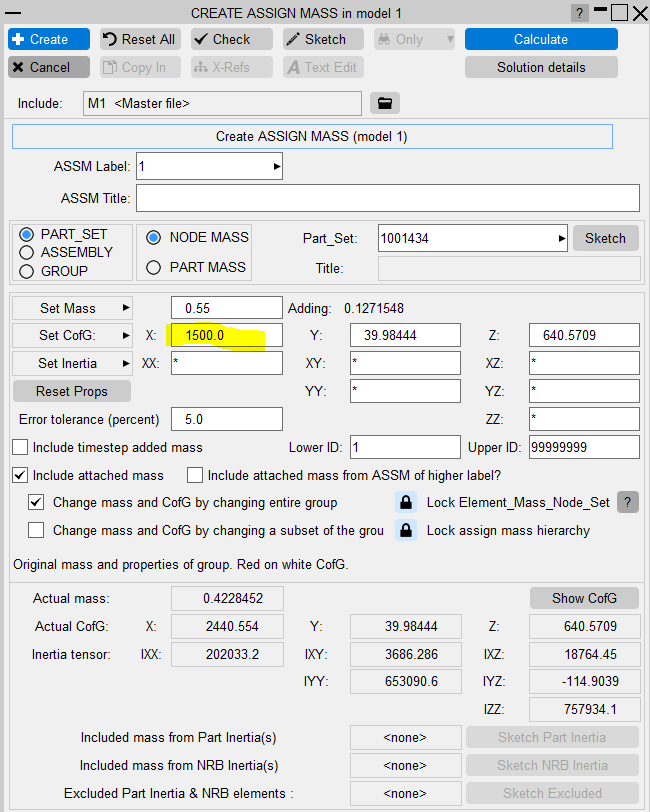Click the Sketch button next to Part_Set
Screen dimensions: 650x812
pyautogui.click(x=605, y=238)
